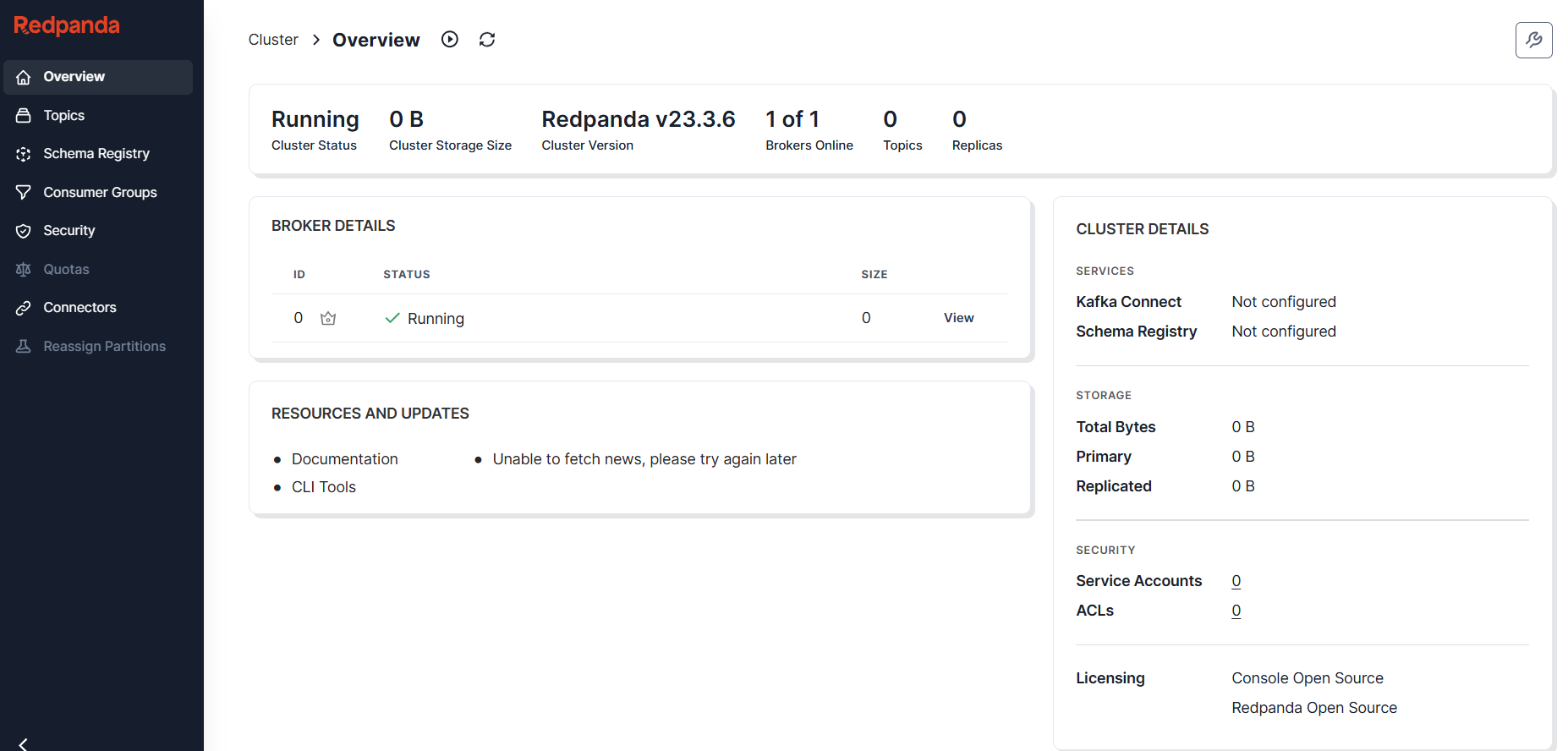Click the Running cluster status text
1568x751 pixels.
(x=315, y=119)
